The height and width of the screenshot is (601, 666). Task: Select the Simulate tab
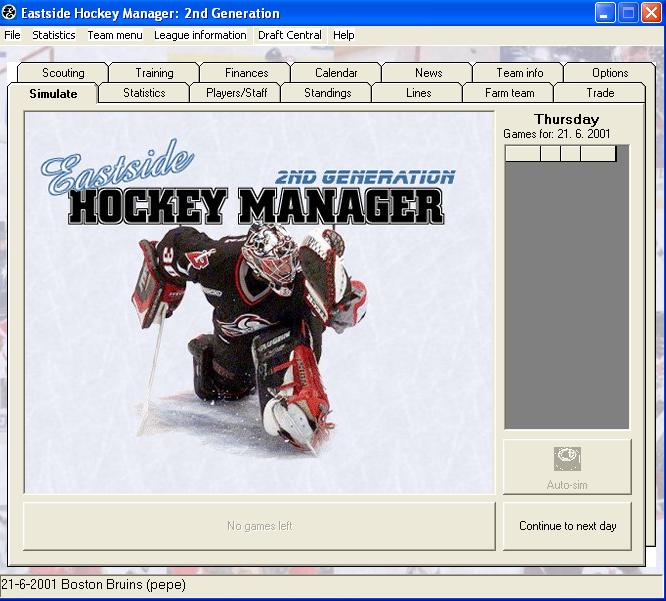click(53, 93)
